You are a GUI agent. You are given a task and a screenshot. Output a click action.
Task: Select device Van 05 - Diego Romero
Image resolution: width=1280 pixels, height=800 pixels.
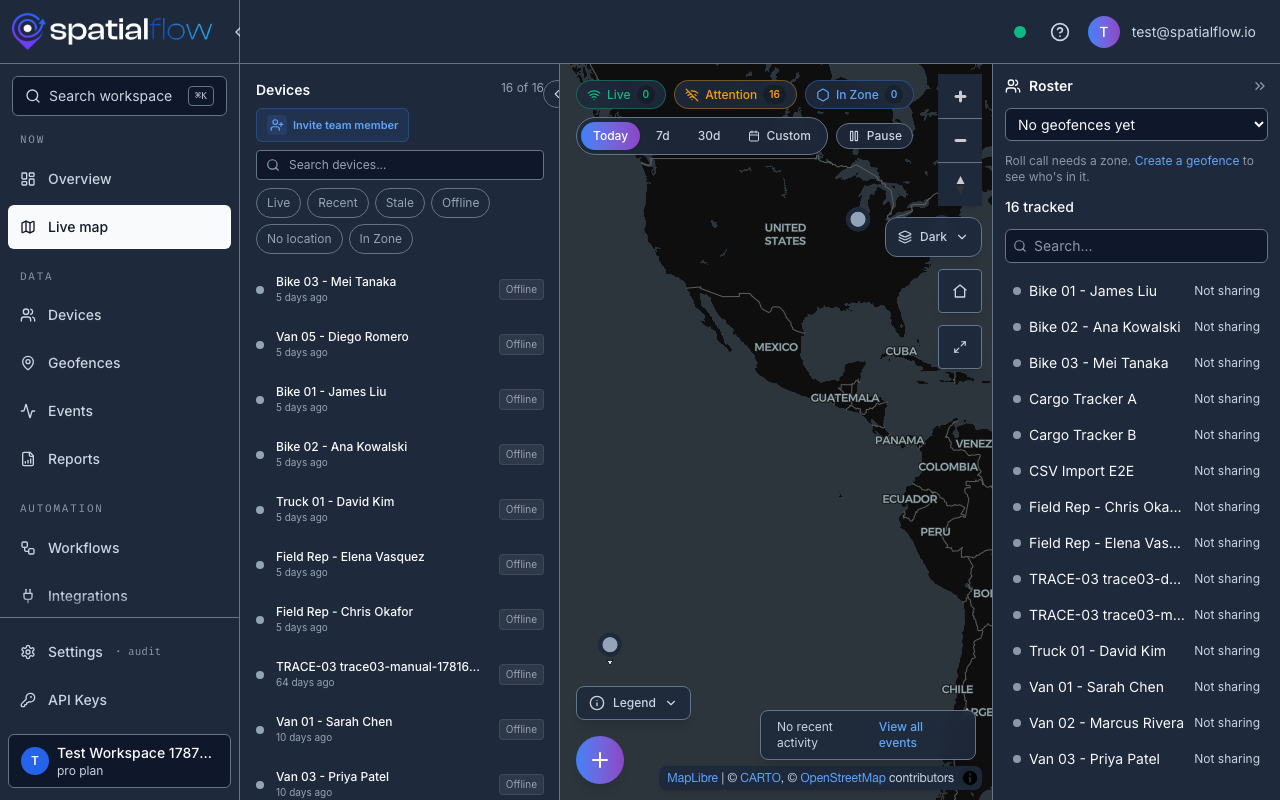[x=400, y=344]
